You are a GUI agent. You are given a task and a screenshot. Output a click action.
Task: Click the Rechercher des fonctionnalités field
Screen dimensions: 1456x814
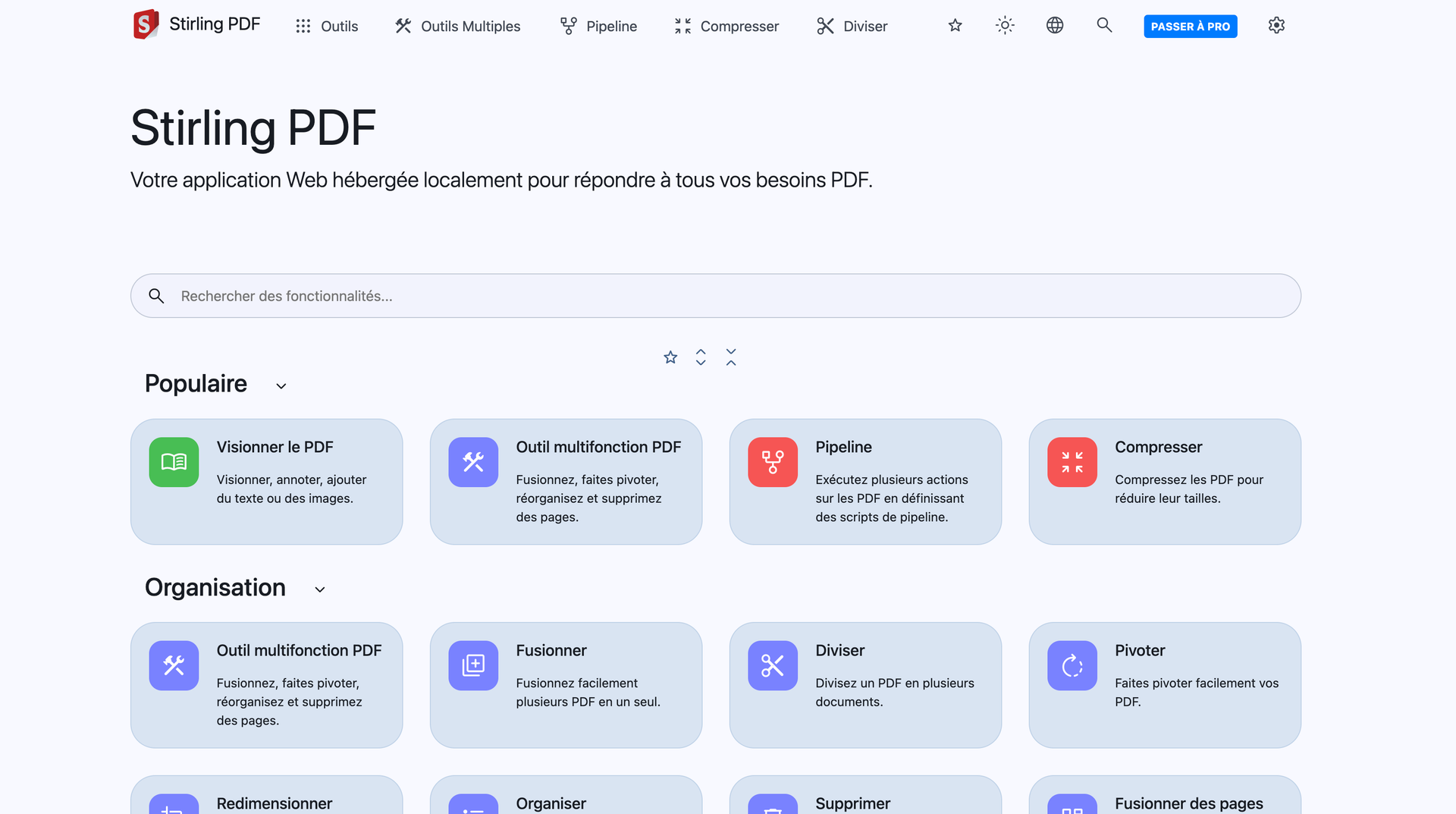pos(716,296)
